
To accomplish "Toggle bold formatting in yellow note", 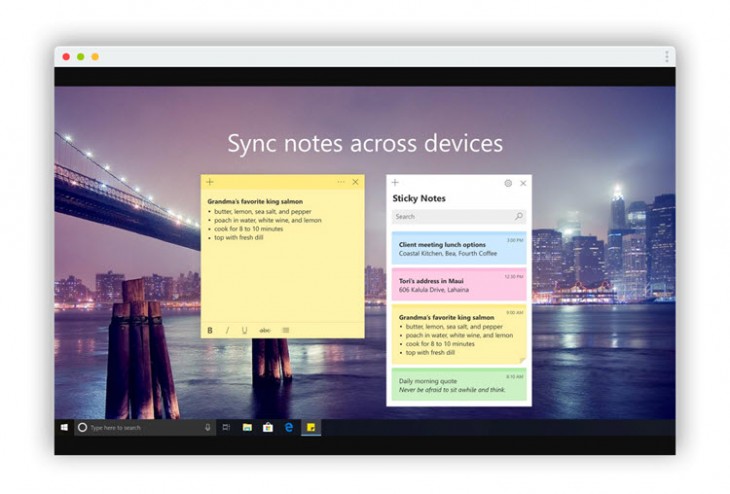I will point(210,330).
